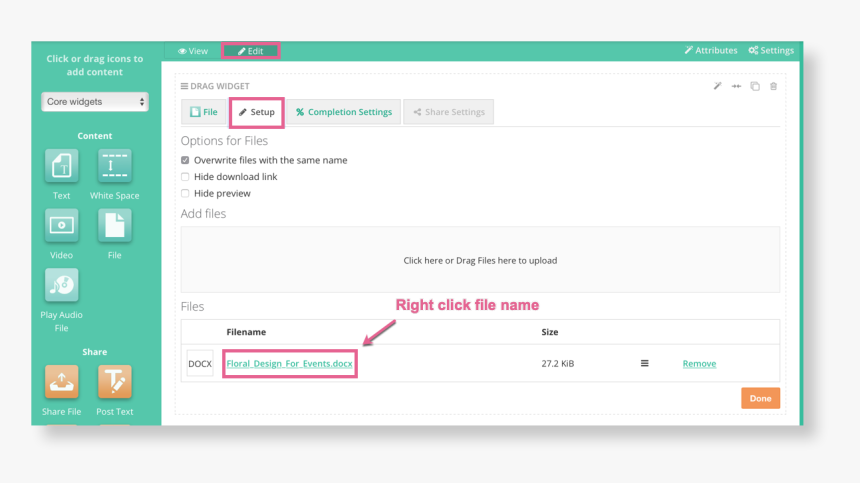
Task: Select the White Space widget icon
Action: [x=114, y=166]
